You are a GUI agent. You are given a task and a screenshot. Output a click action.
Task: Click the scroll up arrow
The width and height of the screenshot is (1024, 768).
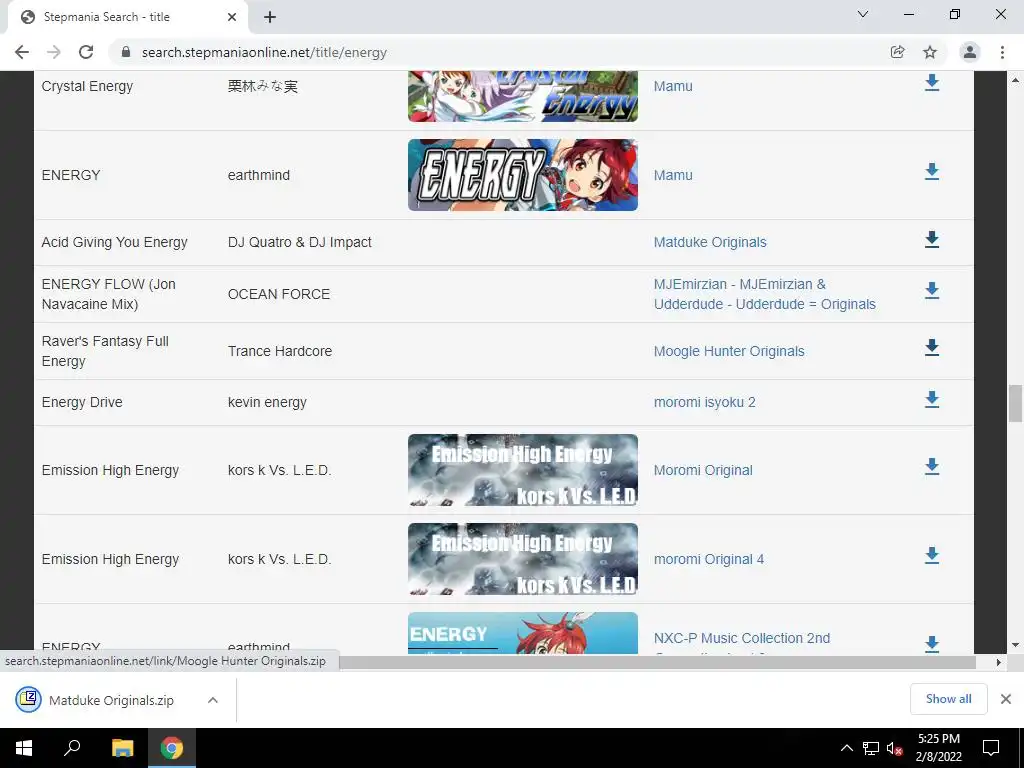tap(1015, 80)
